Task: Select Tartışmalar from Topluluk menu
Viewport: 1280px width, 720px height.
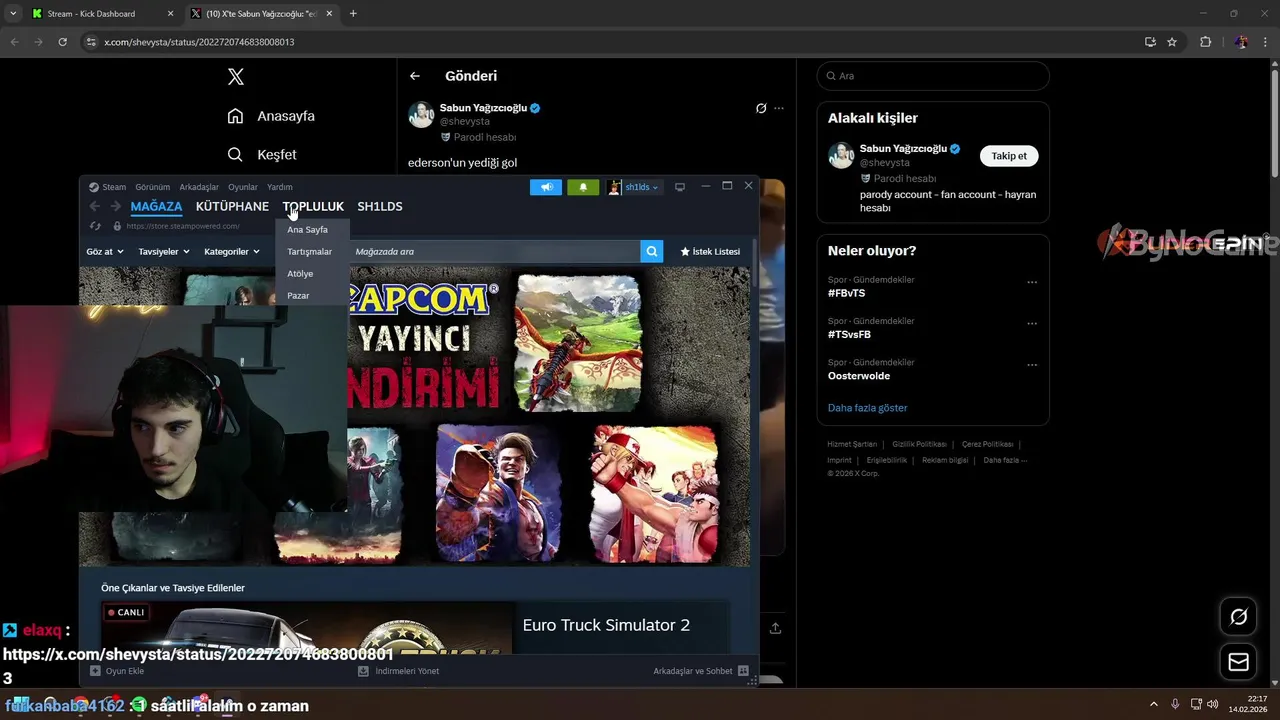Action: click(x=309, y=251)
